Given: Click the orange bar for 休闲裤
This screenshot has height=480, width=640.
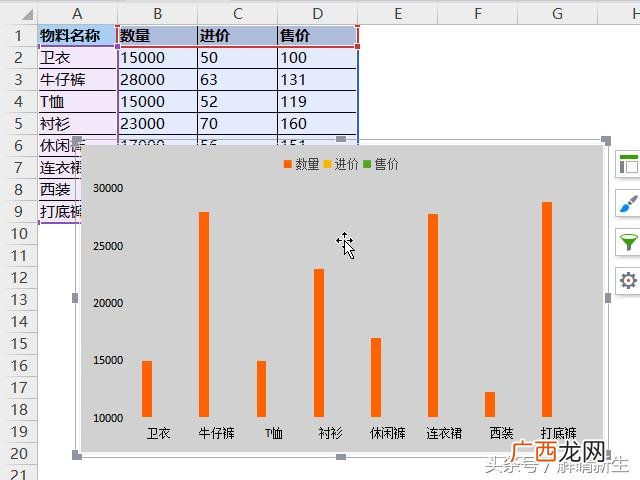Looking at the screenshot, I should [376, 378].
